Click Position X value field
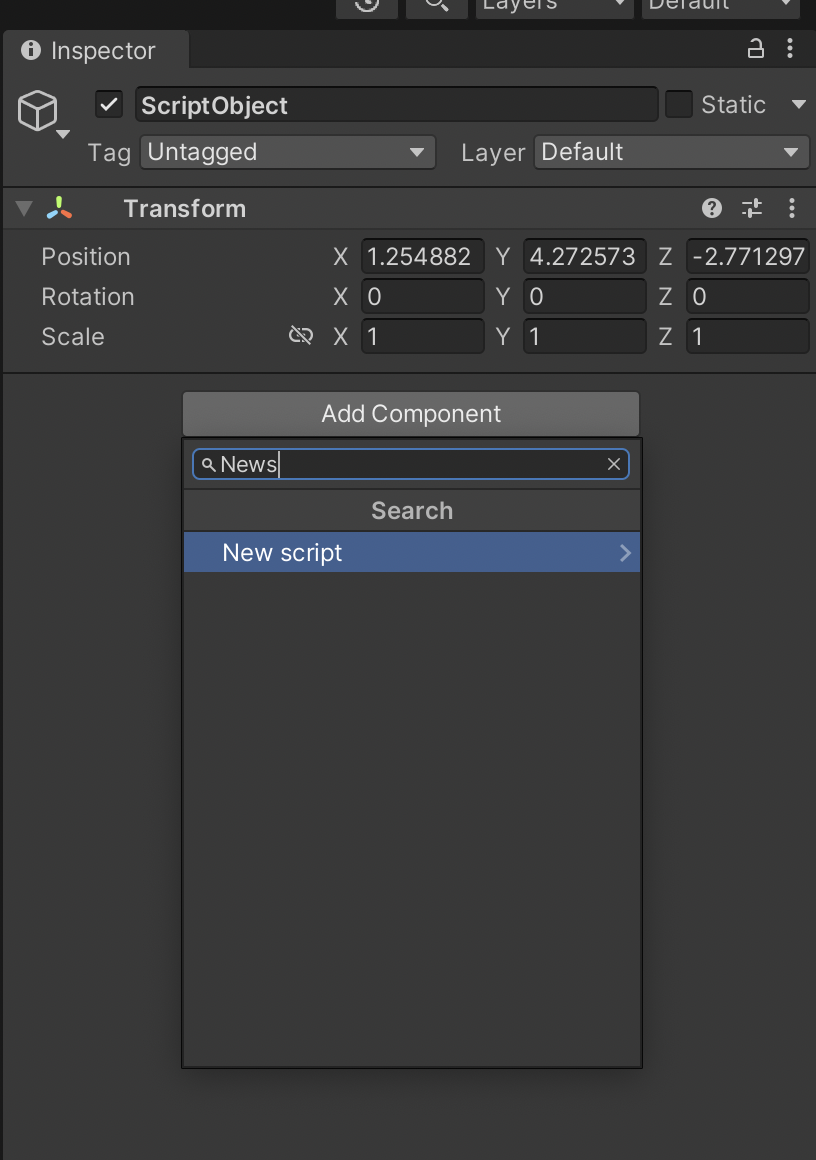The height and width of the screenshot is (1160, 816). [422, 257]
